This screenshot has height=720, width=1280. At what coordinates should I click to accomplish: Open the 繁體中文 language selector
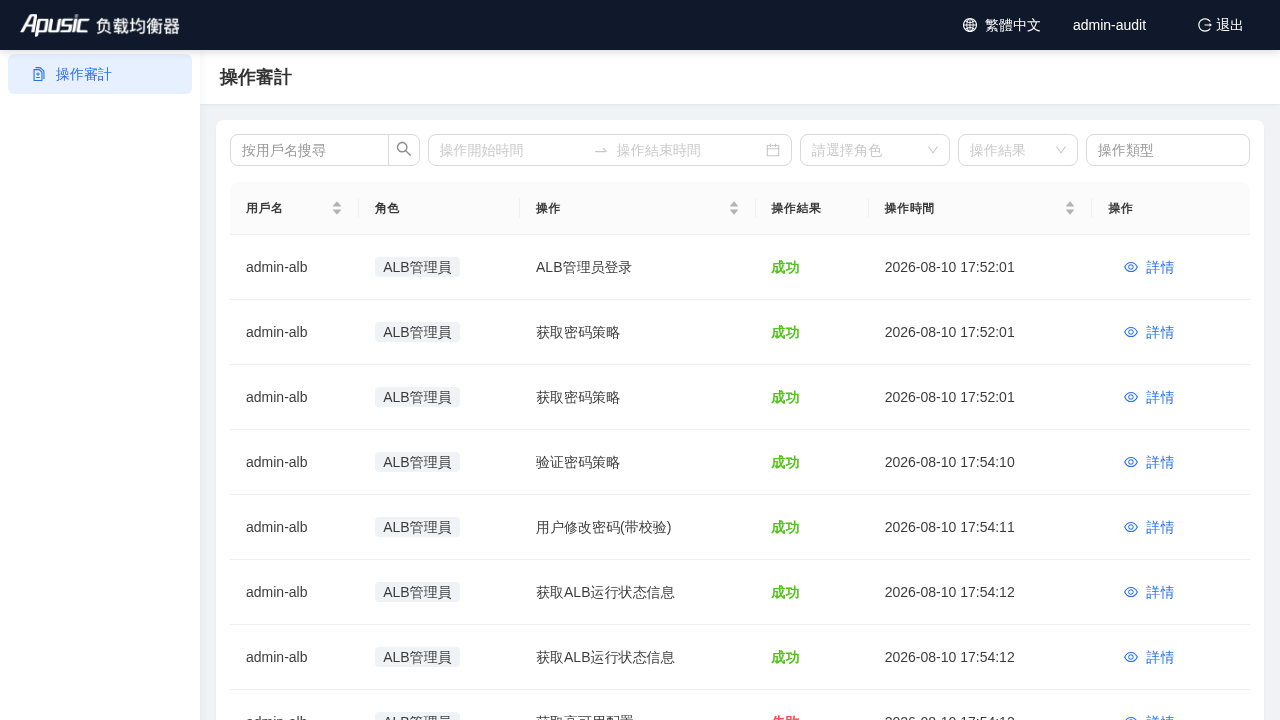click(1002, 25)
